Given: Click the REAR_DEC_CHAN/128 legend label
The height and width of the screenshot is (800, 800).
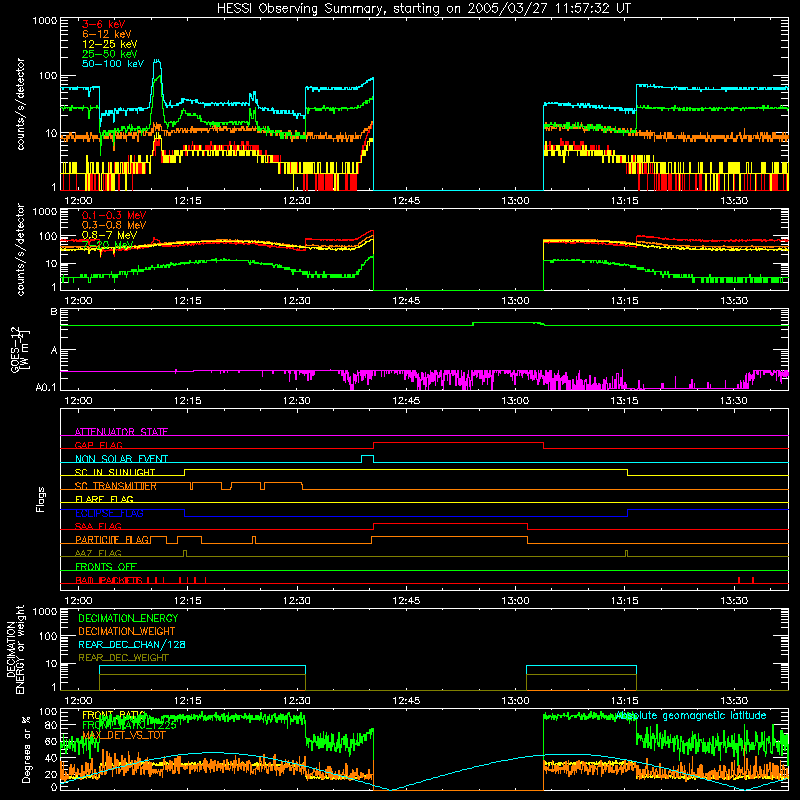Looking at the screenshot, I should [132, 644].
